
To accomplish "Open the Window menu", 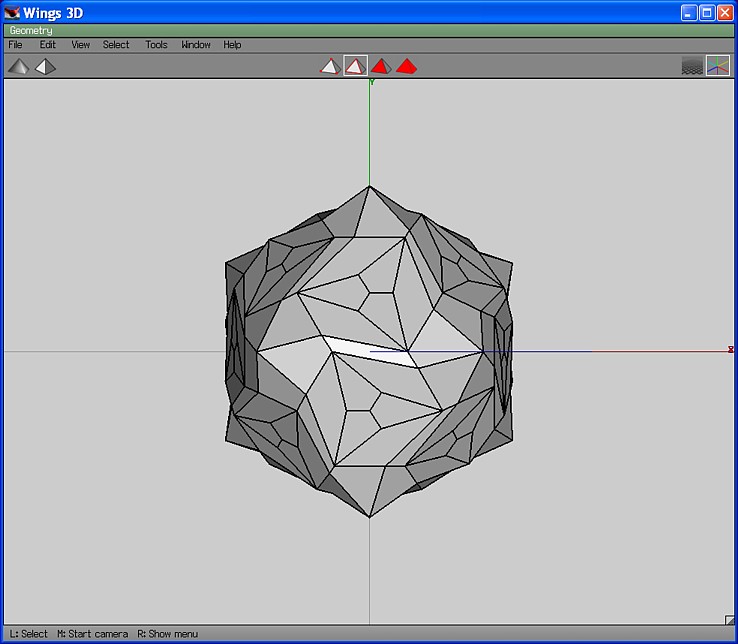I will pyautogui.click(x=196, y=45).
